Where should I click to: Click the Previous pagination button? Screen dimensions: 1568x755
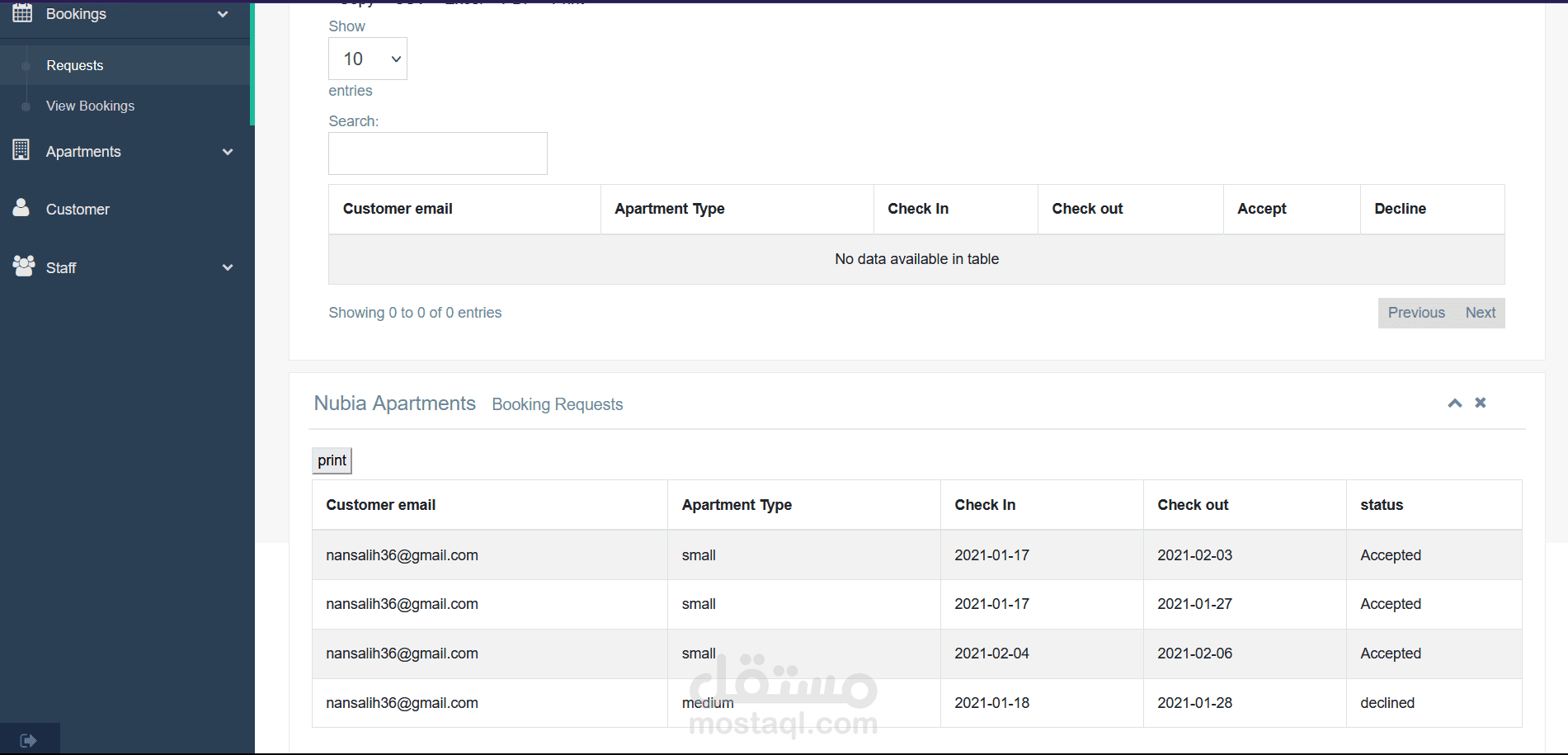point(1416,313)
